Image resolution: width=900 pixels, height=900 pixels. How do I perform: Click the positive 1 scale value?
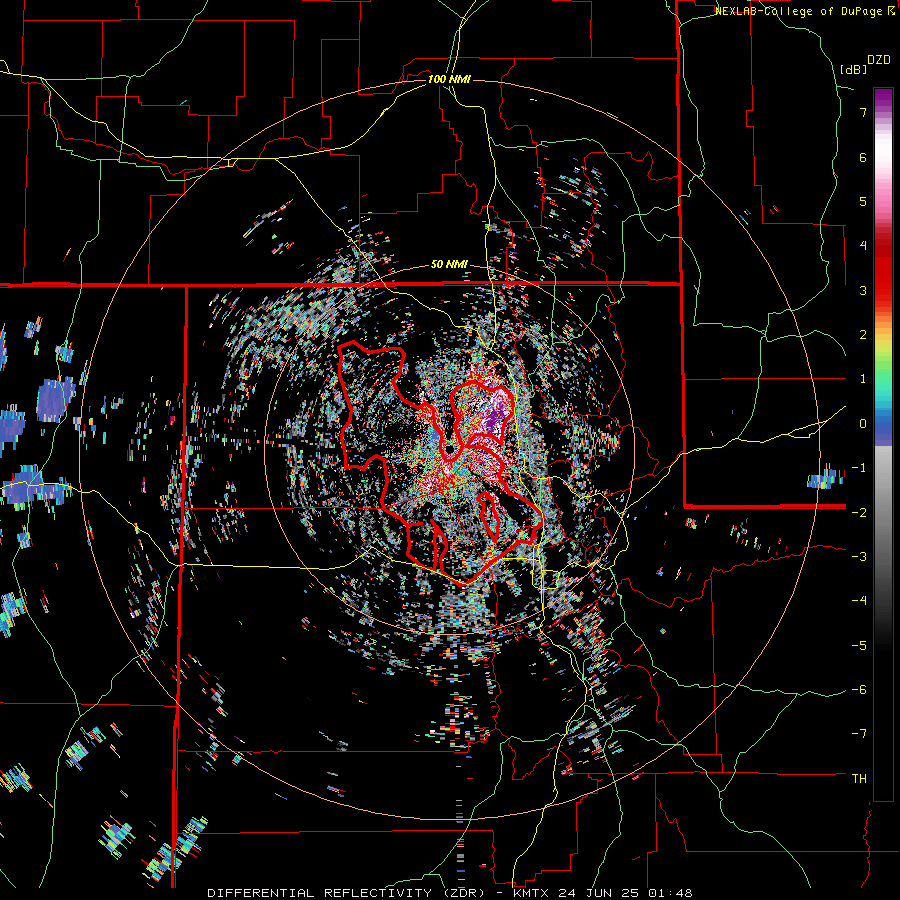click(863, 379)
